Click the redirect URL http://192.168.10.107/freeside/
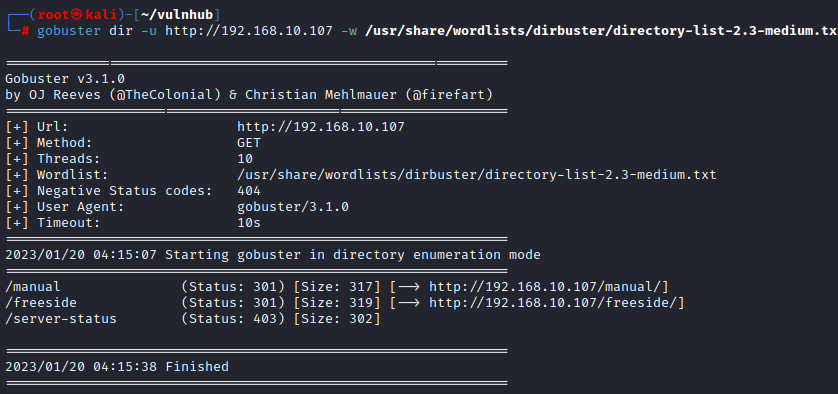This screenshot has height=394, width=838. point(553,303)
